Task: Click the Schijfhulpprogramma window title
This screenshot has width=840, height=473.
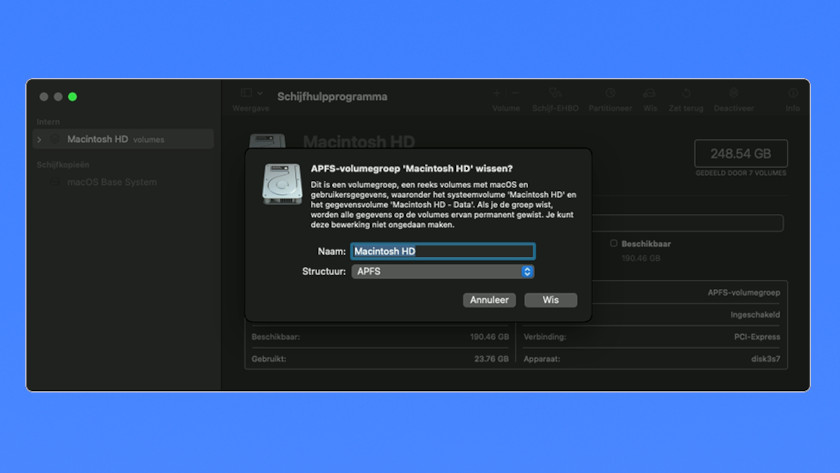Action: coord(332,97)
